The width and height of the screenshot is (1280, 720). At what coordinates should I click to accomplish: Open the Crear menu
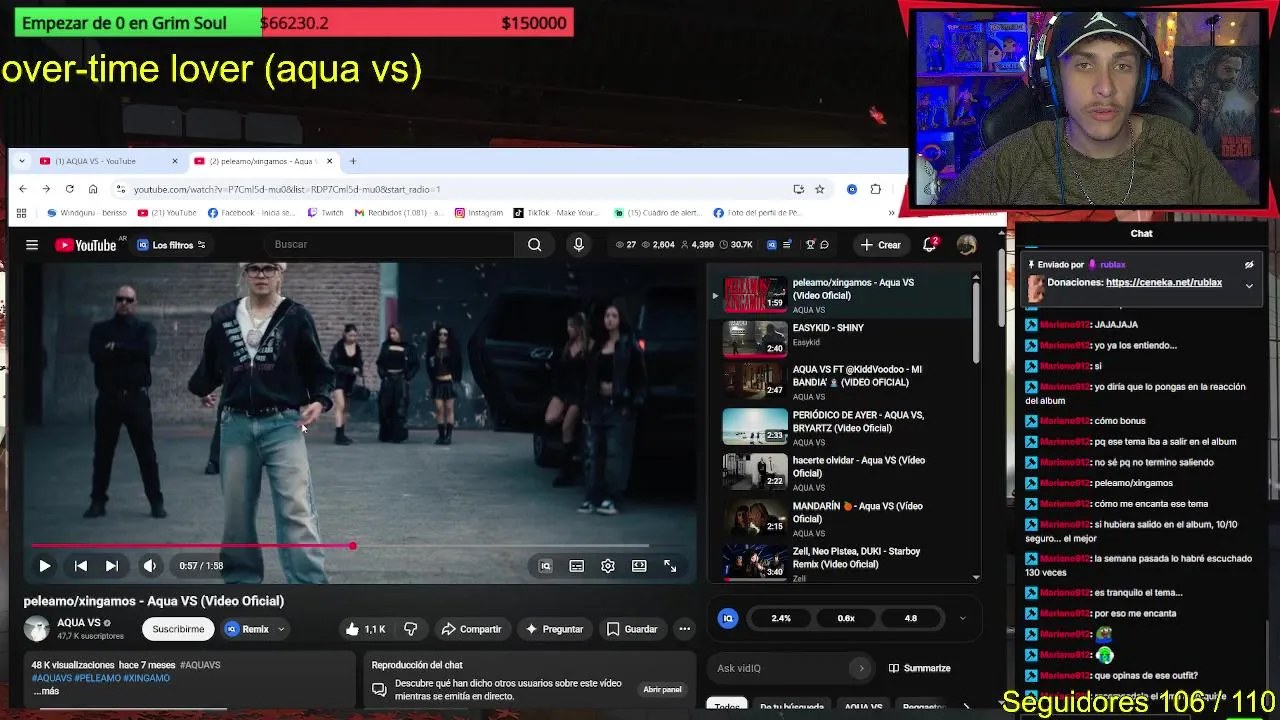(x=881, y=245)
